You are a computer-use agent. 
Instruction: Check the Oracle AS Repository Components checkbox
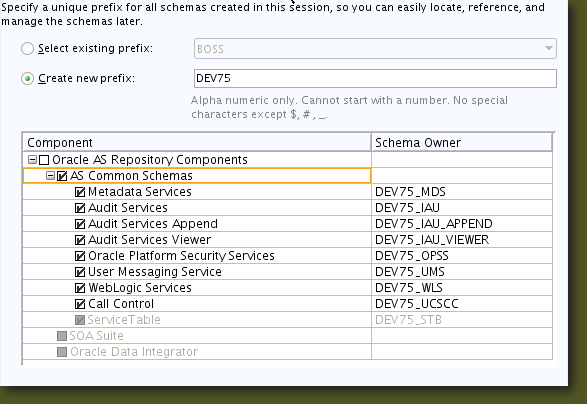[x=44, y=160]
